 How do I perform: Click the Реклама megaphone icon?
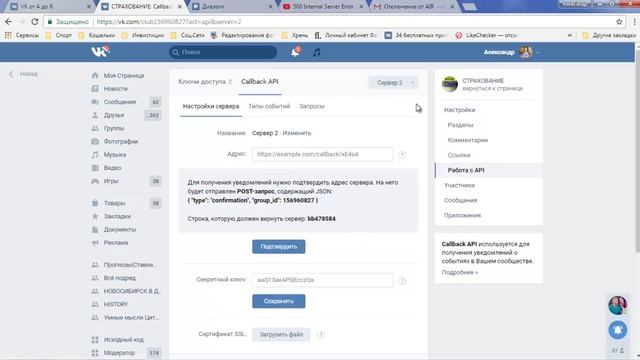95,243
